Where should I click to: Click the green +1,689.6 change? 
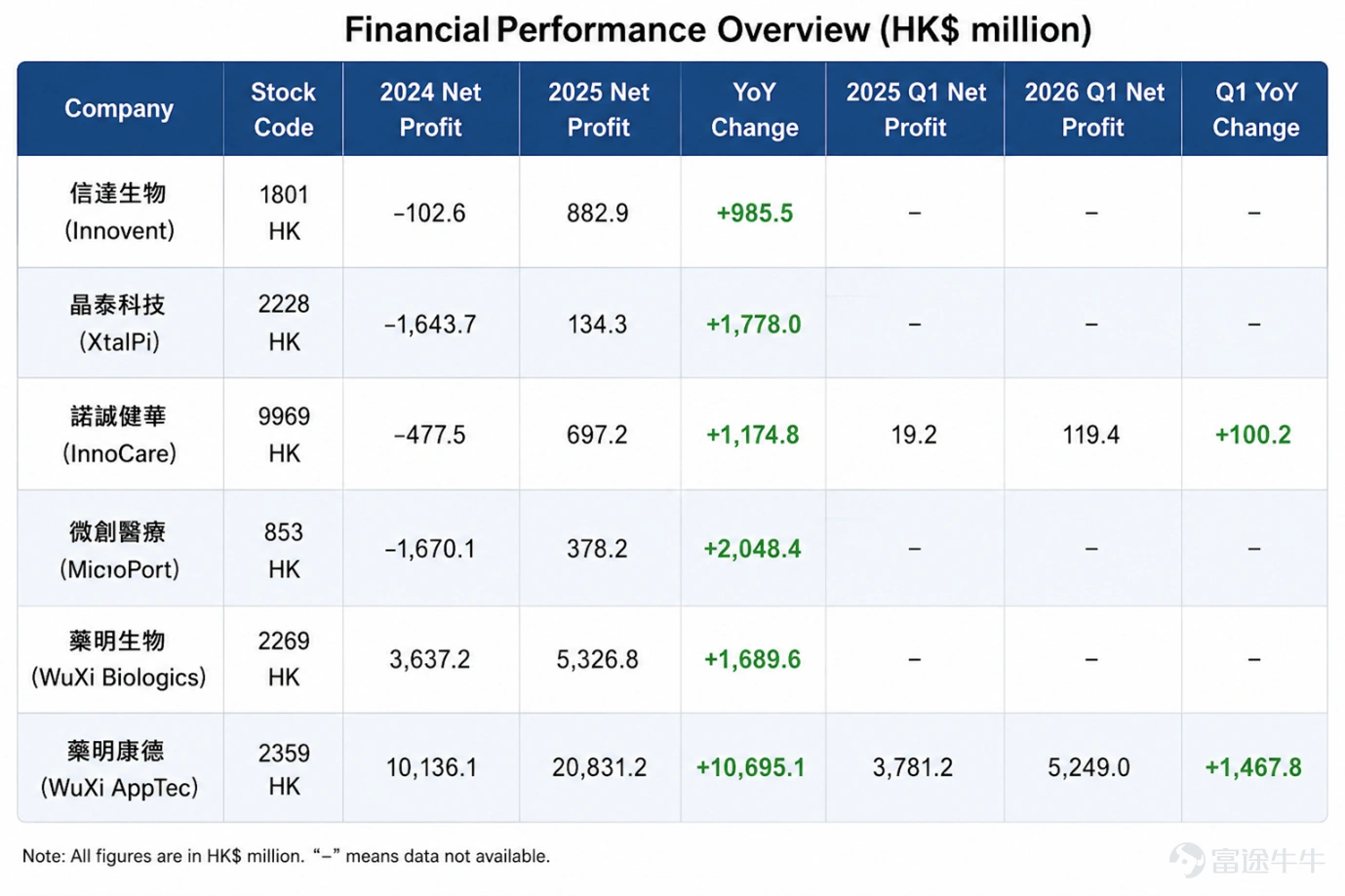pos(752,659)
